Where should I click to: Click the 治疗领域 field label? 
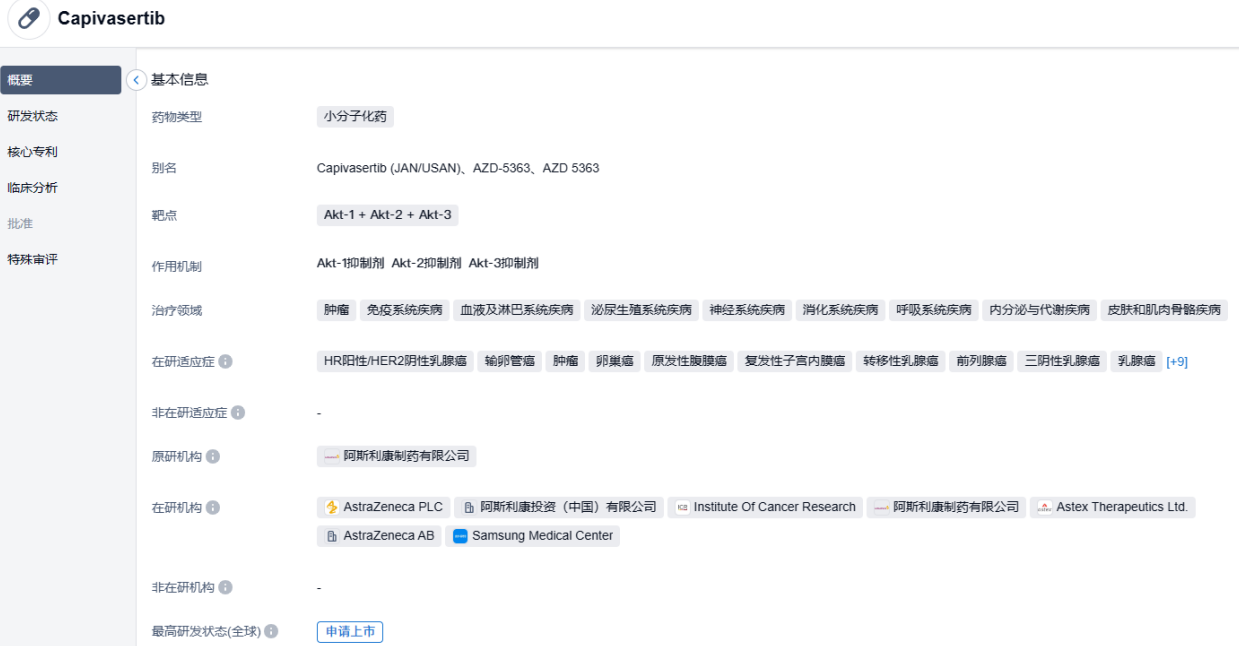tap(177, 311)
